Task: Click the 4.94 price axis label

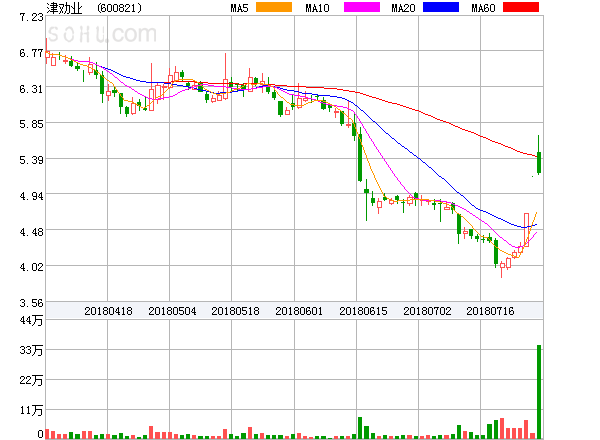Action: 31,196
